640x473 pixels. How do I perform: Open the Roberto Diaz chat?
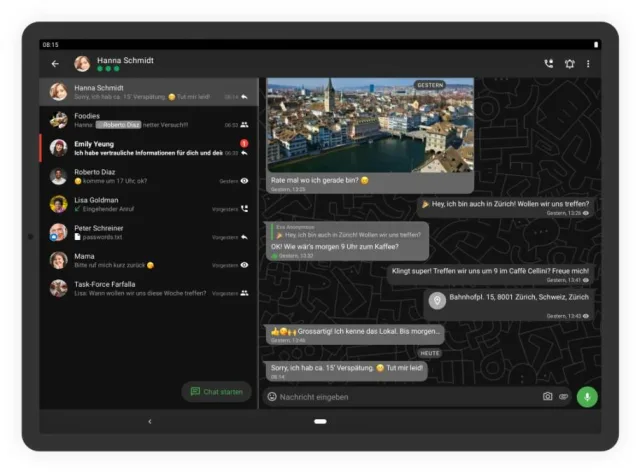coord(149,176)
